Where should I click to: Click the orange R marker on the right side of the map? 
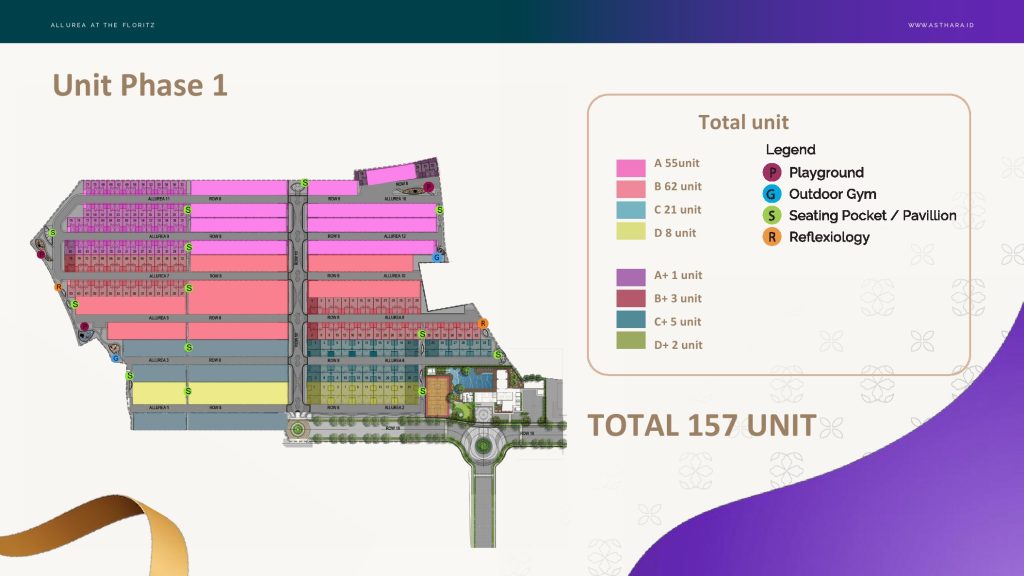pyautogui.click(x=482, y=322)
